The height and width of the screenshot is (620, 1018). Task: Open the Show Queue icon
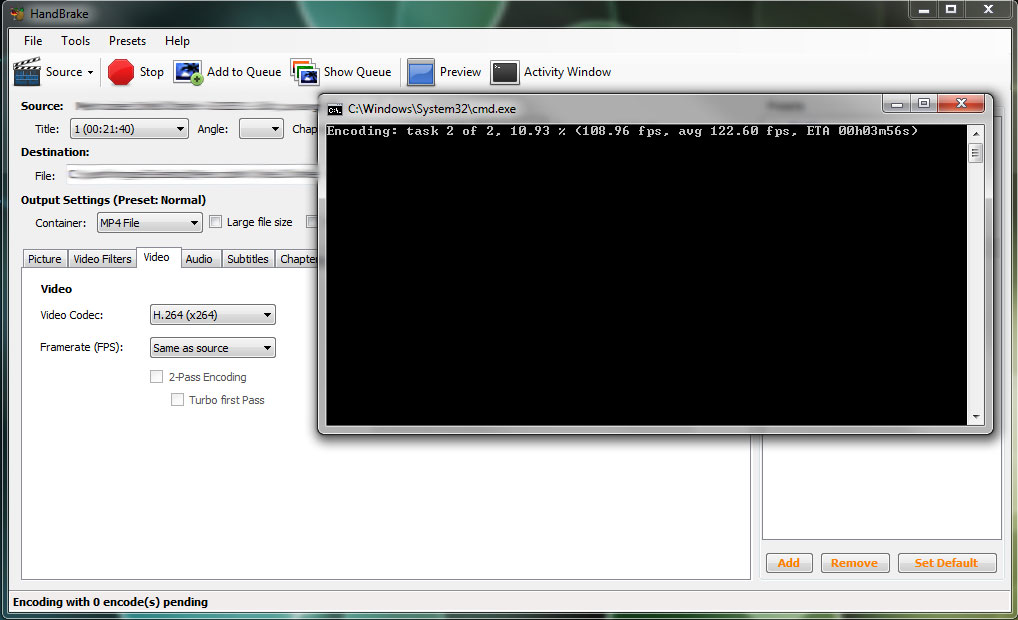click(x=305, y=72)
